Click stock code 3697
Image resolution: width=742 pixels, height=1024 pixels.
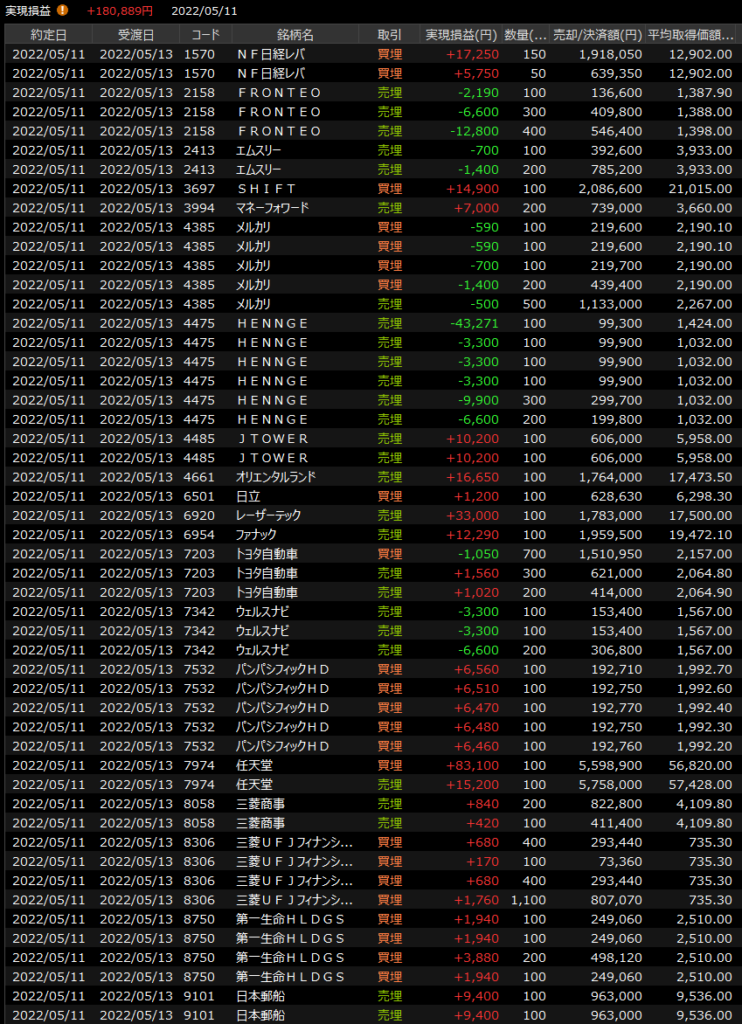pos(199,189)
